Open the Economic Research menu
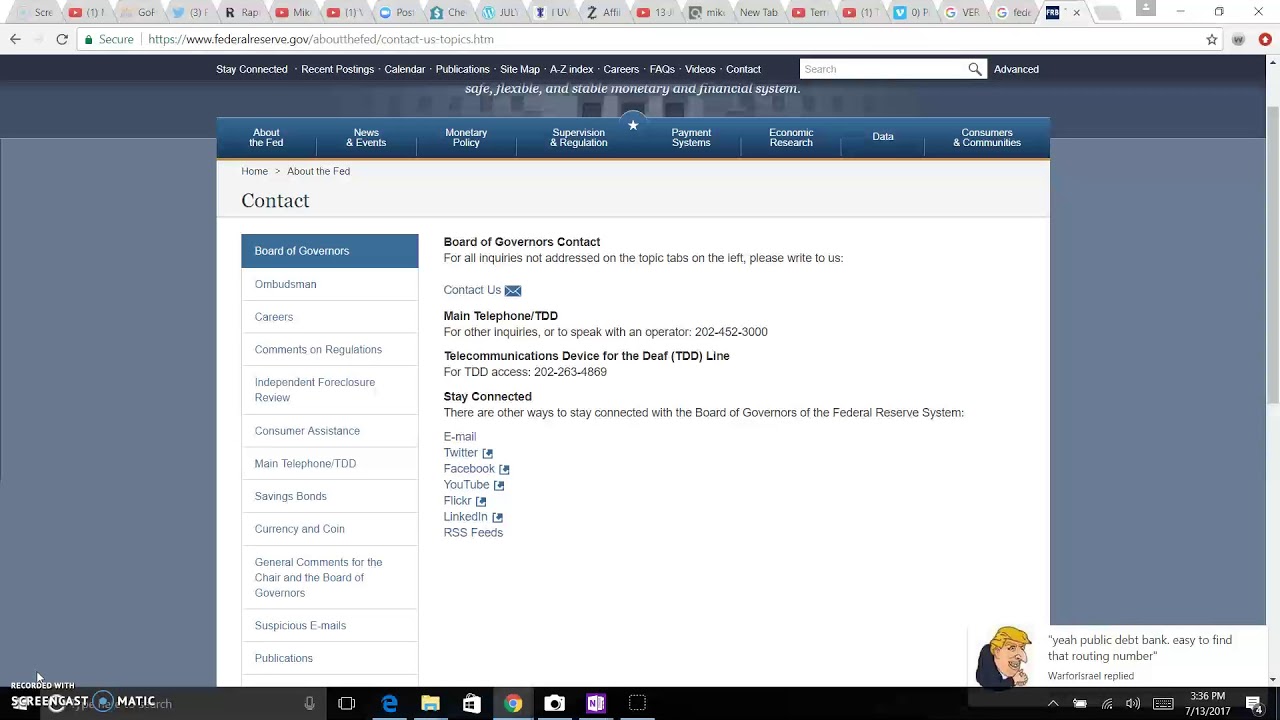The image size is (1280, 720). coord(791,137)
